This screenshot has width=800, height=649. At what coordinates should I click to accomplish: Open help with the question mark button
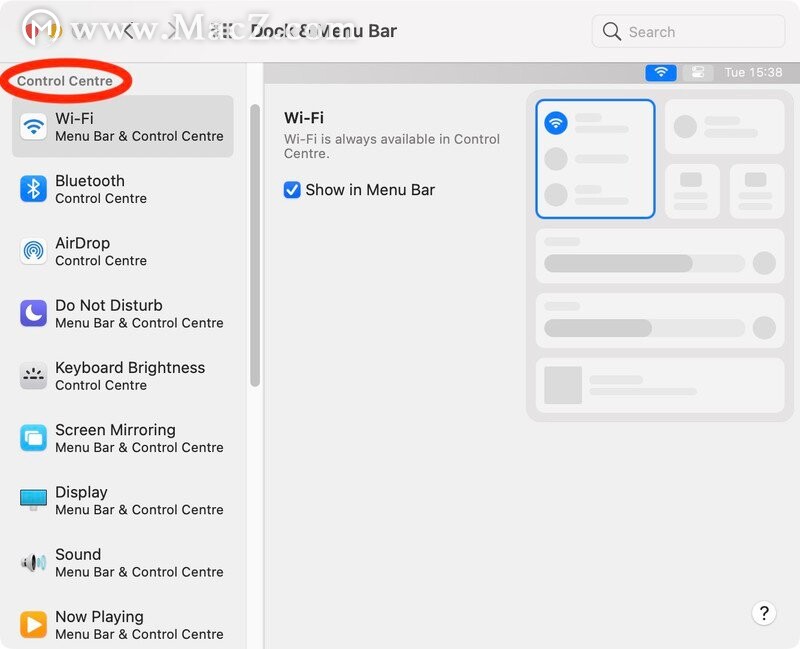(x=764, y=613)
